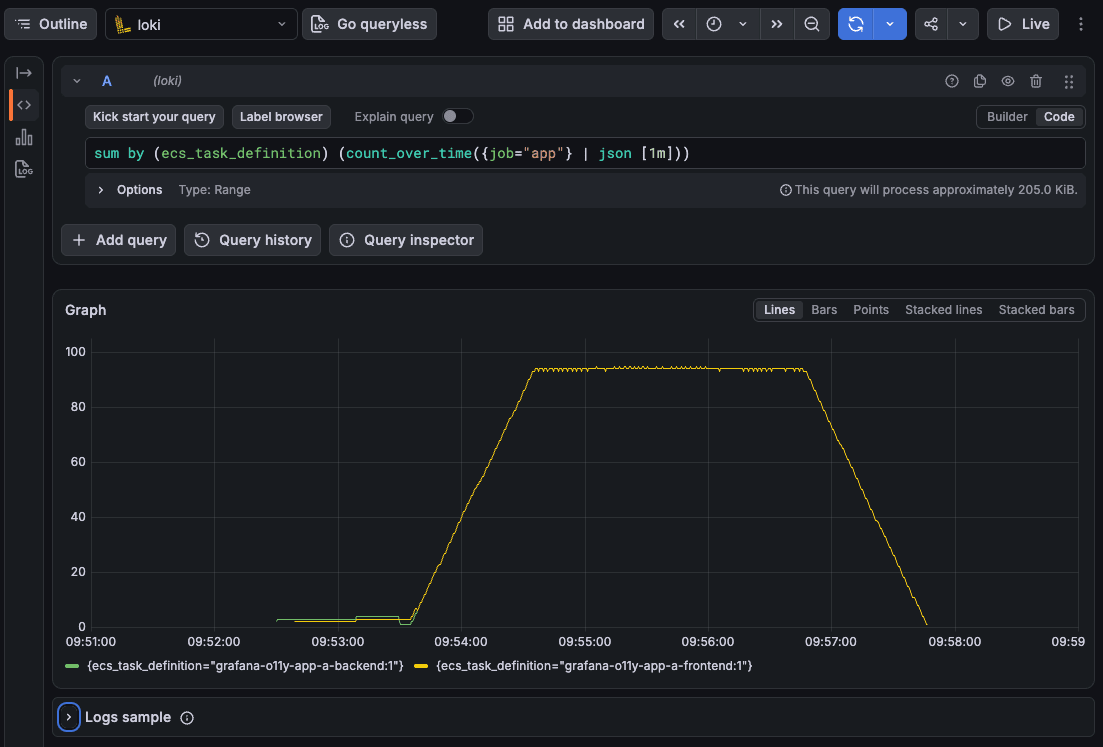The width and height of the screenshot is (1103, 747).
Task: Open the time picker clock icon
Action: (x=714, y=24)
